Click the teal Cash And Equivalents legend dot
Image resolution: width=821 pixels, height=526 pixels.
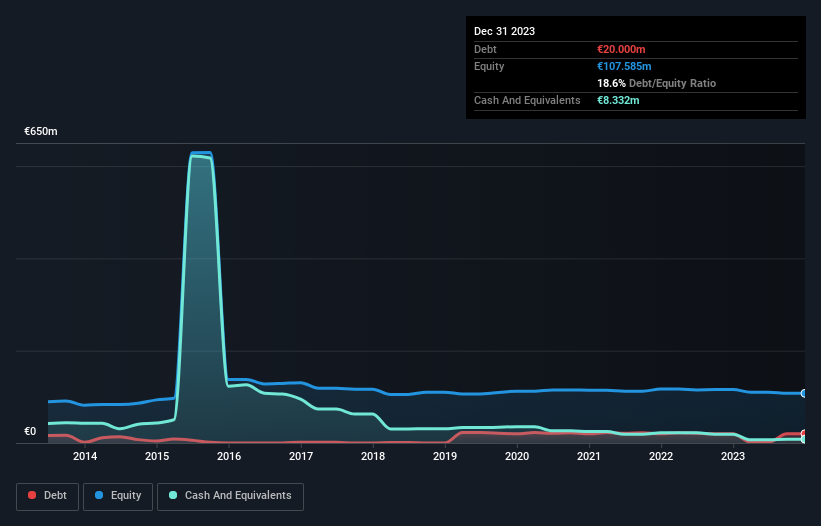[173, 495]
